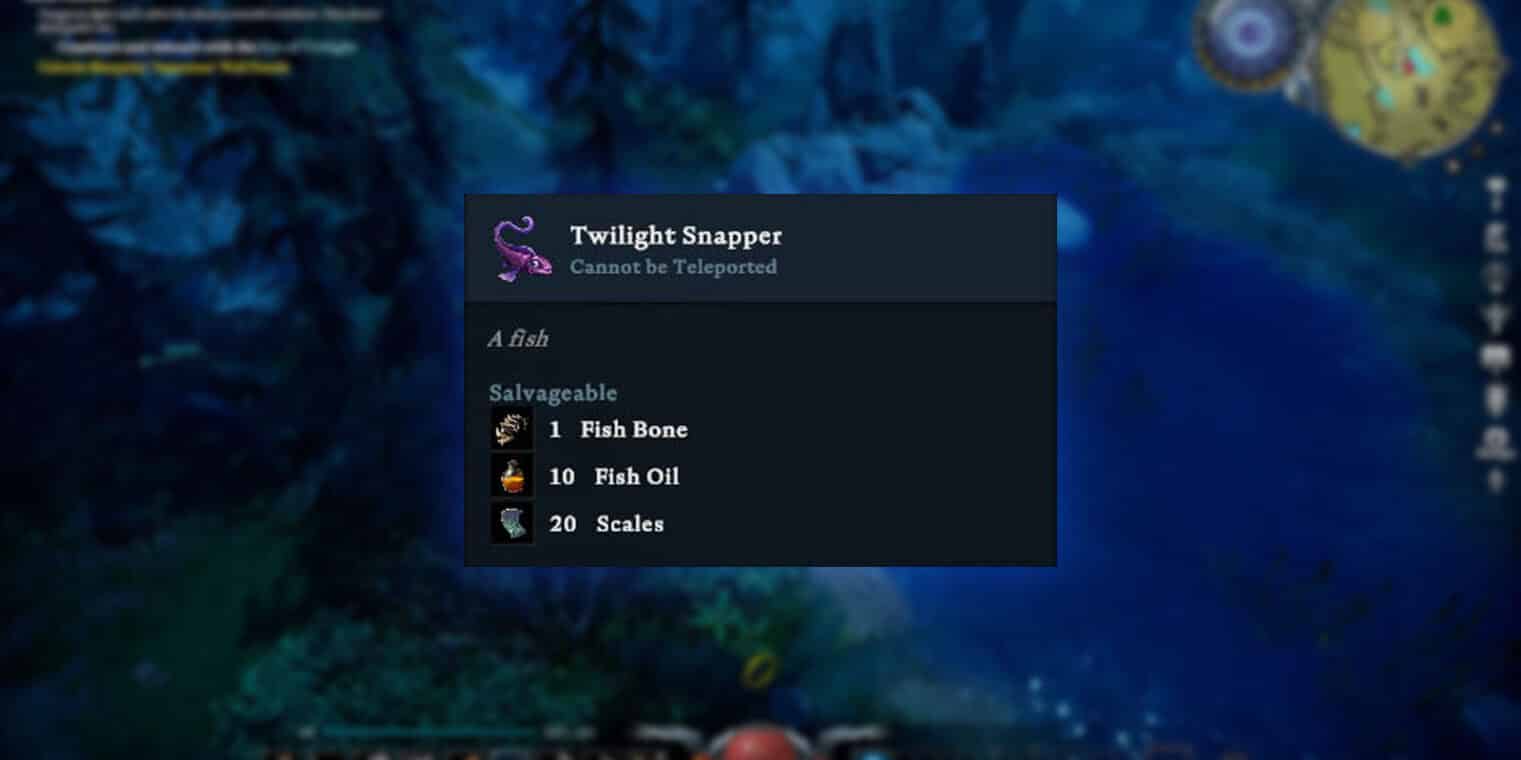This screenshot has height=760, width=1521.
Task: Click the yellow quest tracker text
Action: point(164,67)
